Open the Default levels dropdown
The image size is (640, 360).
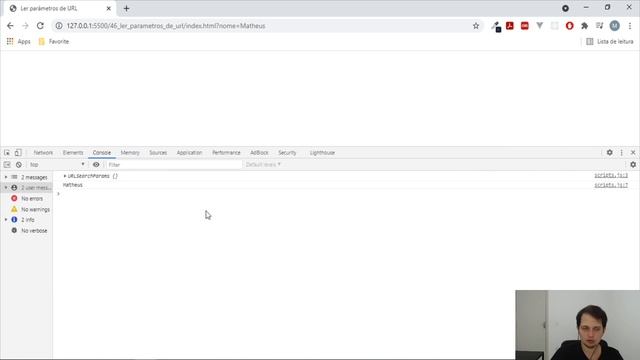click(263, 164)
